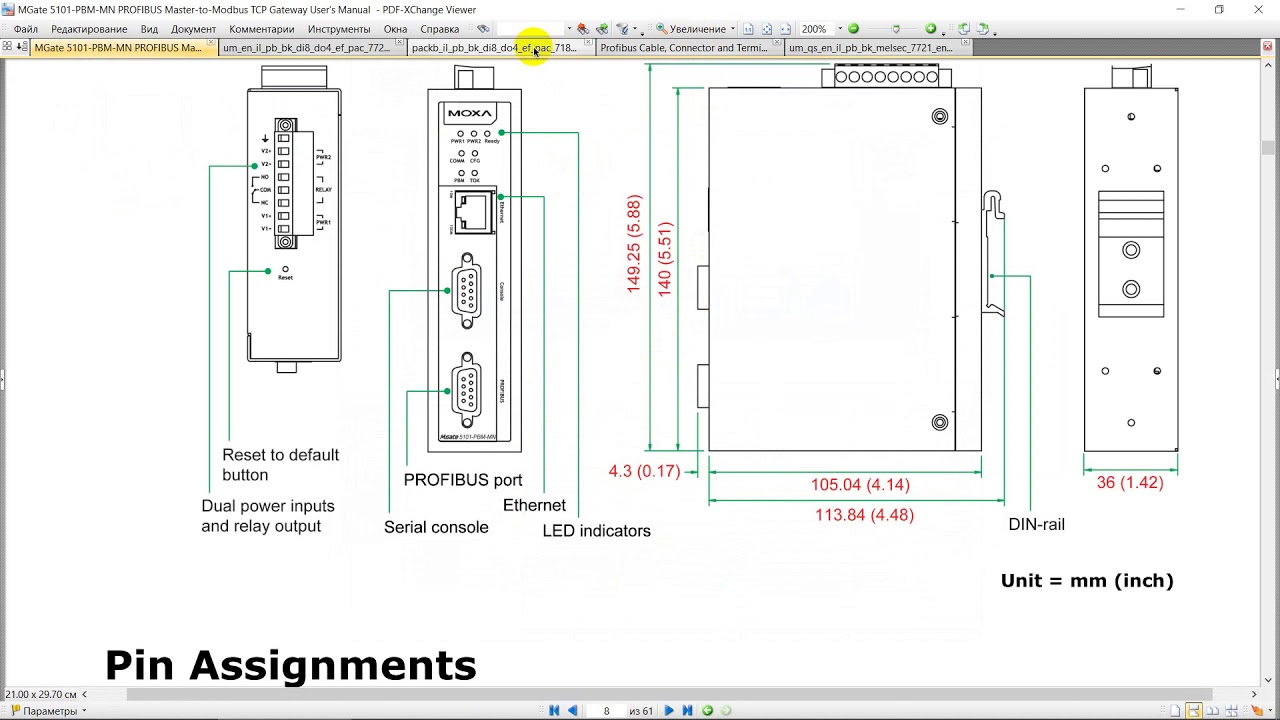Viewport: 1280px width, 720px height.
Task: Click the horizontal scrollbar left arrow
Action: 84,694
